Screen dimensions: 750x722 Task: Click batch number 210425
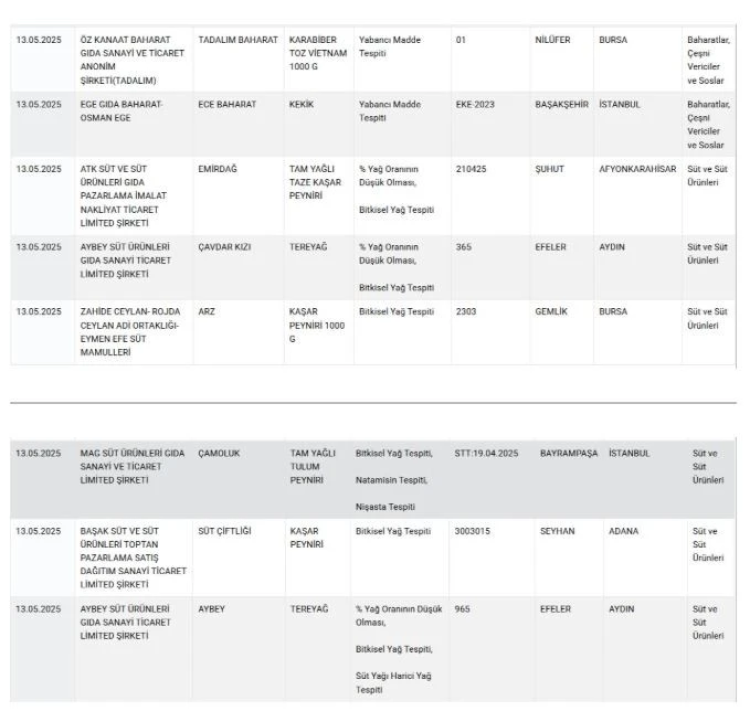[x=470, y=169]
